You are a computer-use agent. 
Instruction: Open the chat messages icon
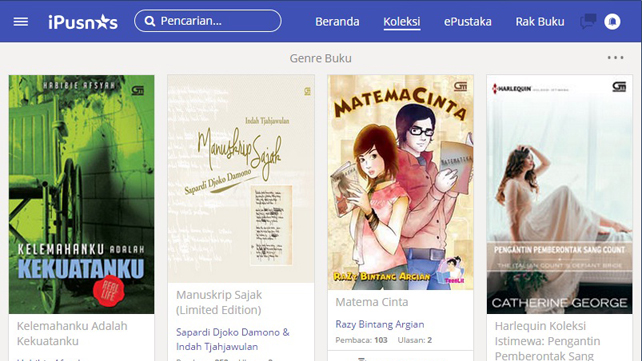coord(588,21)
